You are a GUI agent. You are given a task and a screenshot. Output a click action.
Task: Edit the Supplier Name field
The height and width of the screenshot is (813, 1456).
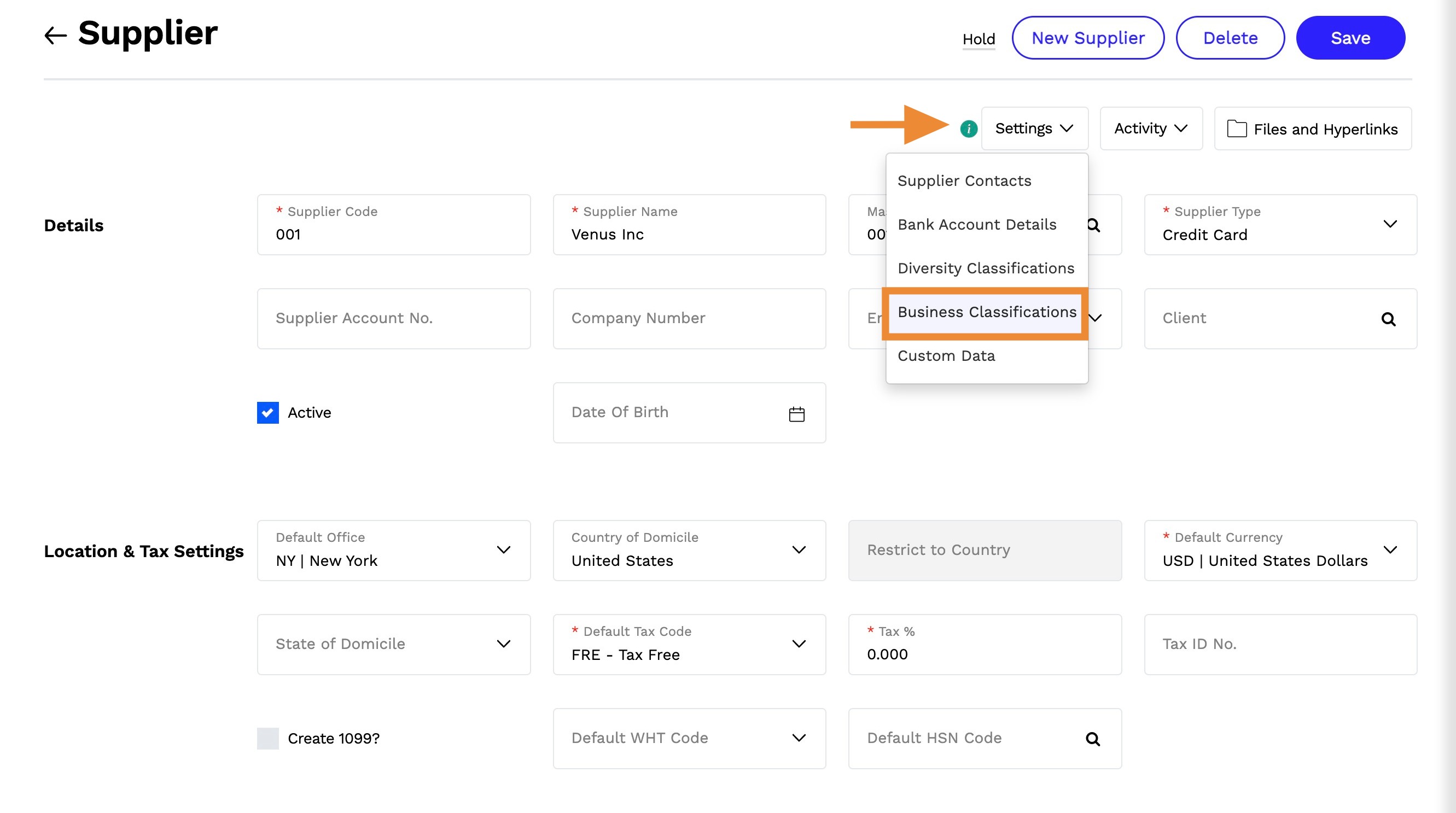click(x=689, y=225)
